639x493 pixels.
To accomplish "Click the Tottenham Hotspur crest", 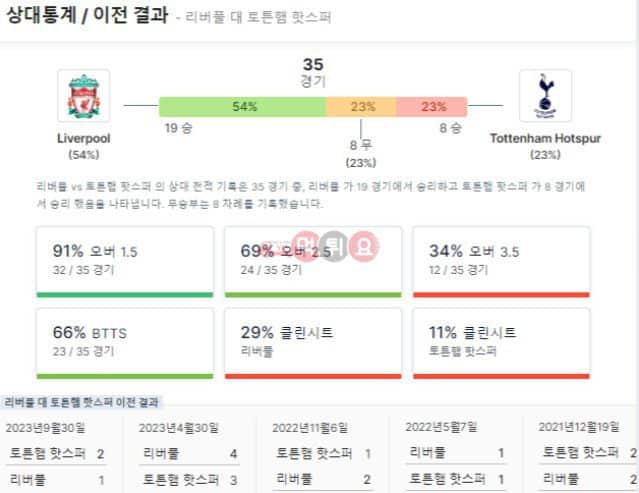I will tap(545, 96).
